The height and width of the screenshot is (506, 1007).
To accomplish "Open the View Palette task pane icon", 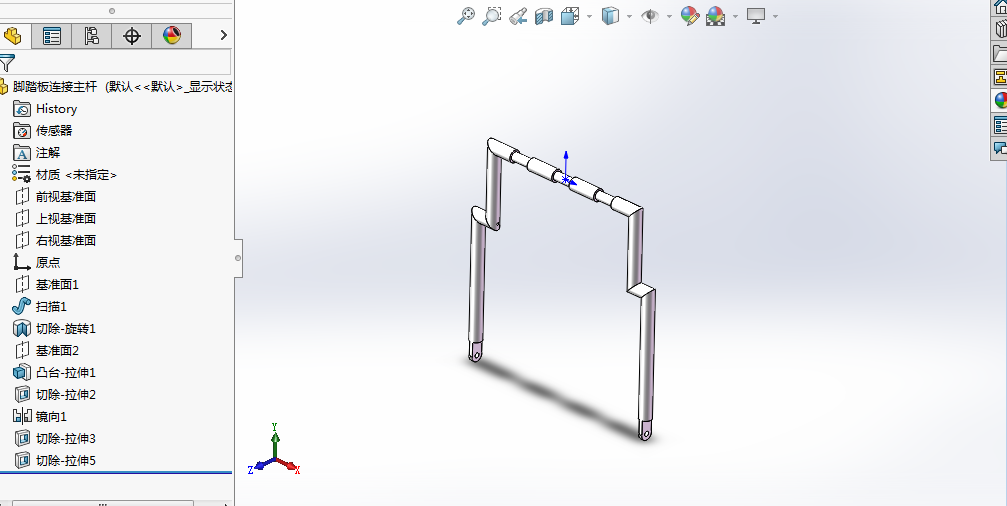I will [1001, 76].
